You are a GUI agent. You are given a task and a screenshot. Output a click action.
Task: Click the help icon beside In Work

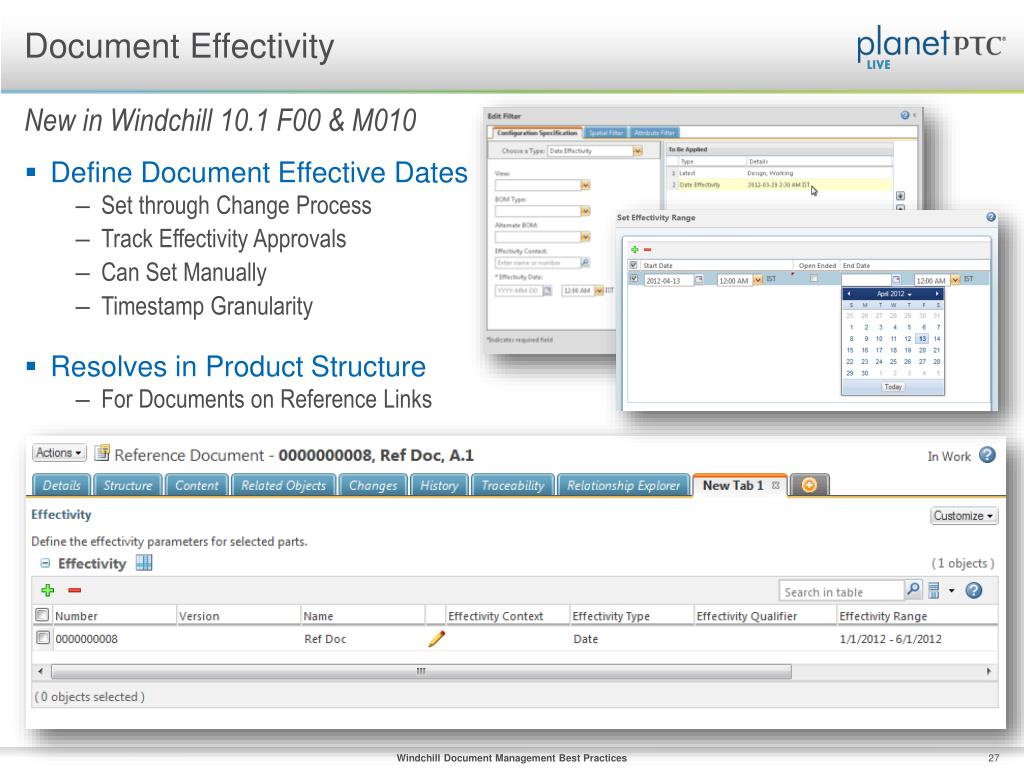[x=987, y=455]
